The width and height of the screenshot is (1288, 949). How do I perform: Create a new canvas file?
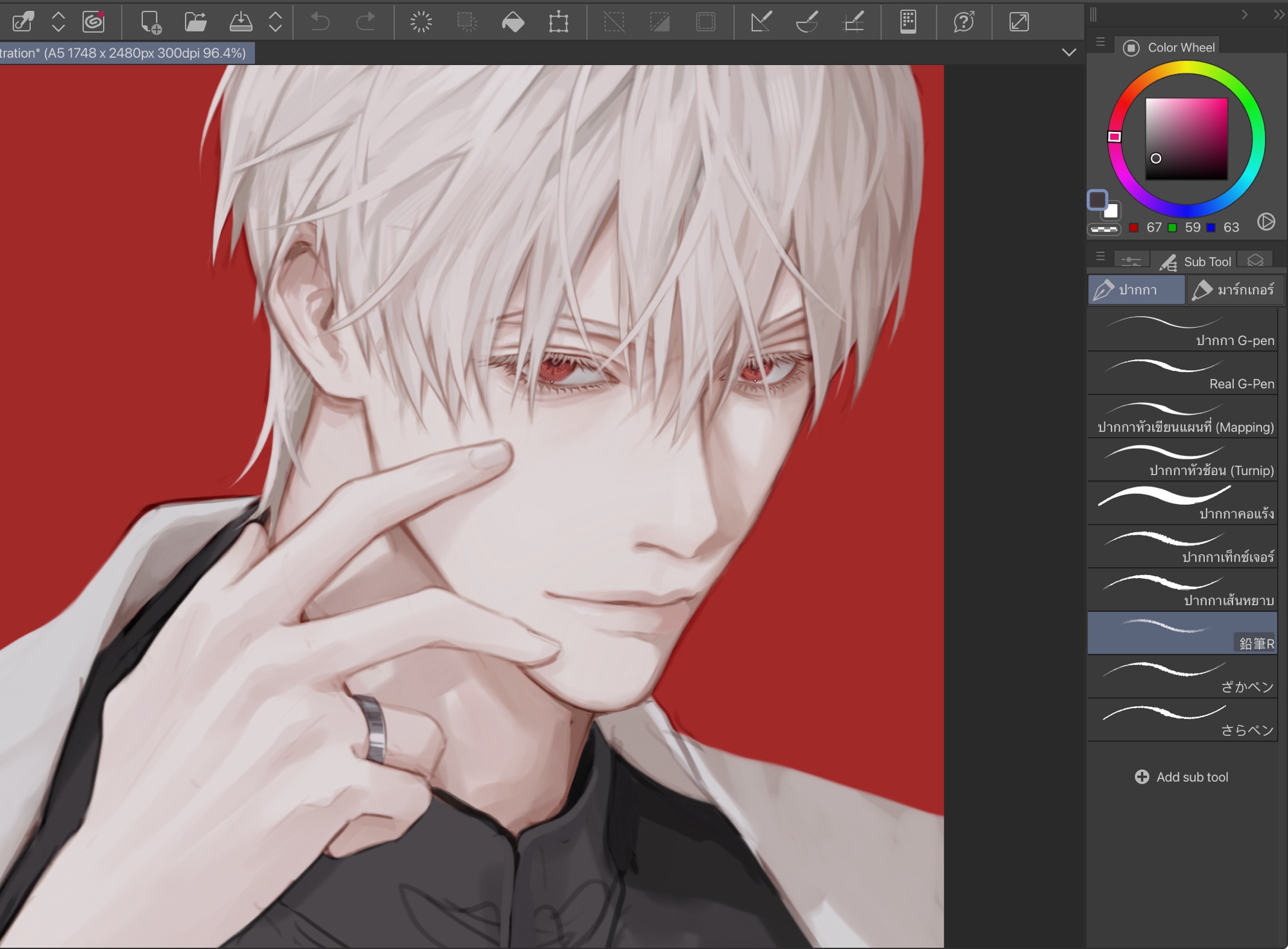click(151, 22)
